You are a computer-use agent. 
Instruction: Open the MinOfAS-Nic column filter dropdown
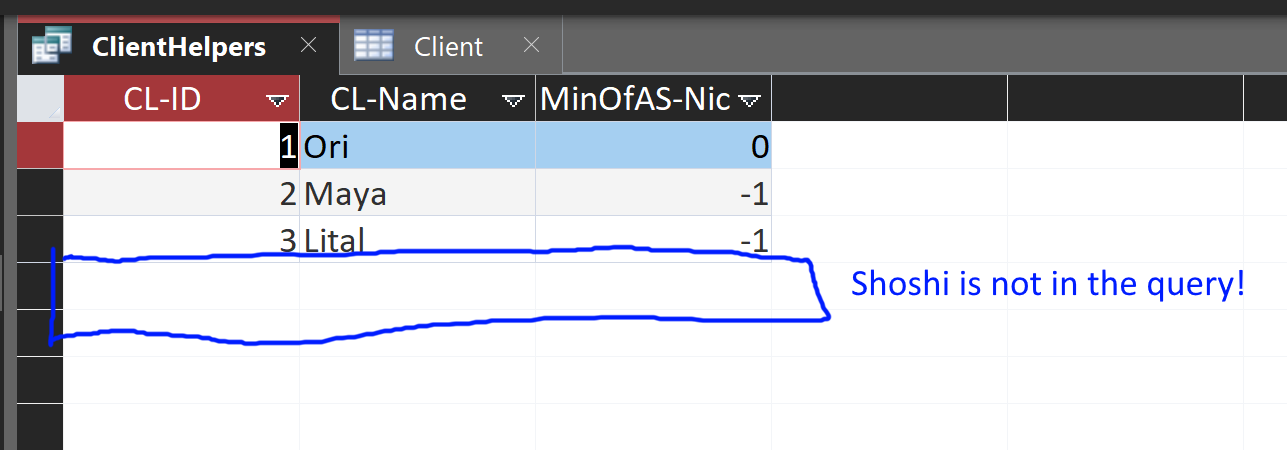tap(749, 99)
